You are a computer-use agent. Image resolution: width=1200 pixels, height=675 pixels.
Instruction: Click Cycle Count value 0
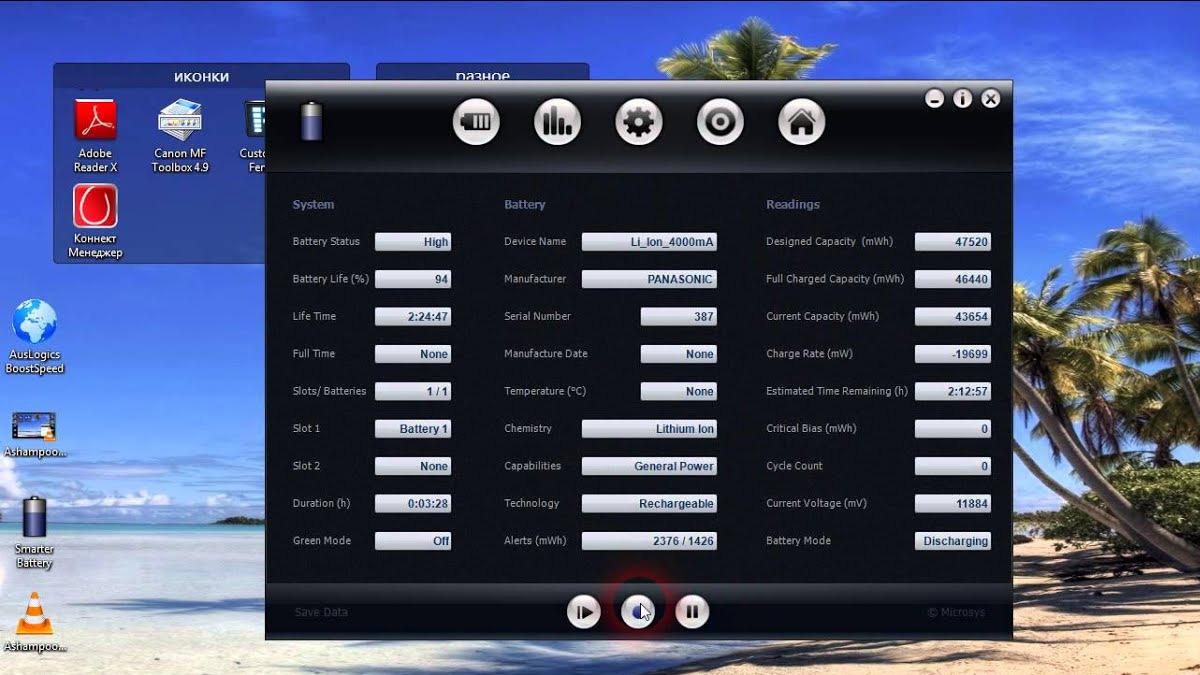953,466
